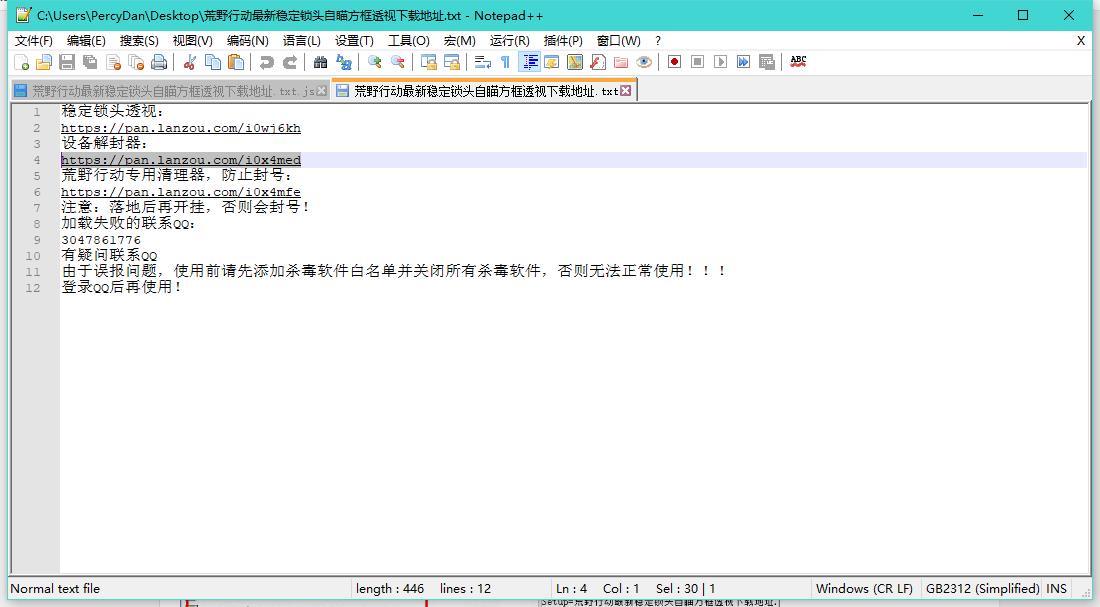This screenshot has height=607, width=1100.
Task: Close the txt.js tab with its X
Action: (321, 91)
